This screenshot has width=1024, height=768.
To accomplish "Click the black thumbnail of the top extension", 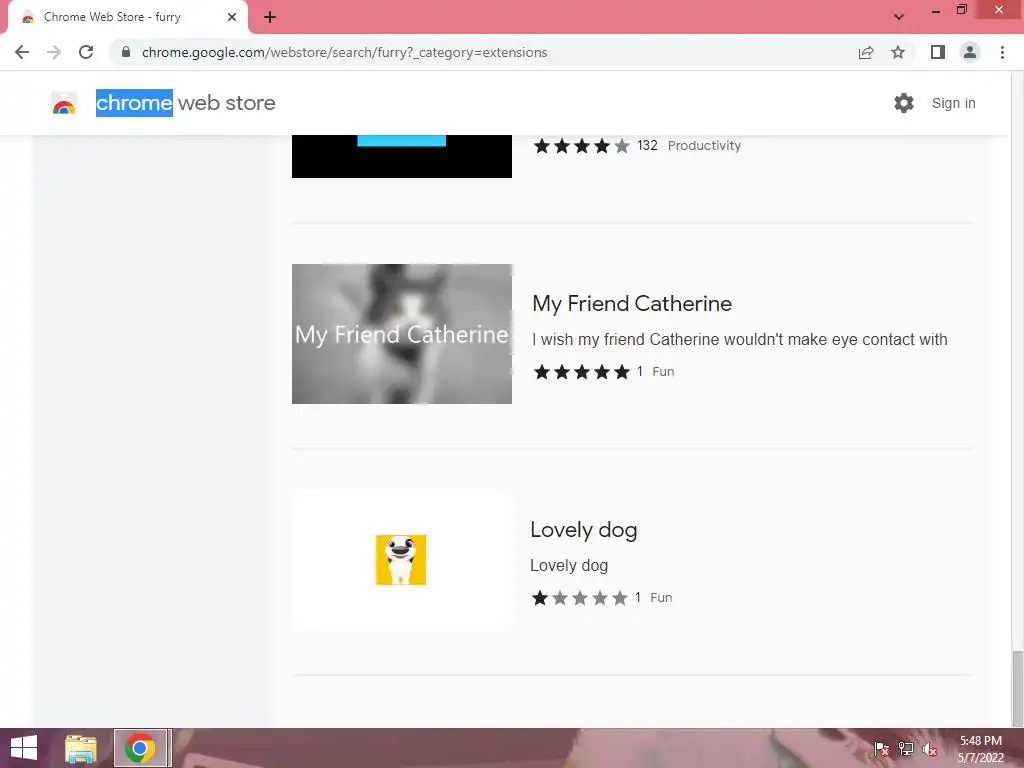I will pyautogui.click(x=402, y=157).
